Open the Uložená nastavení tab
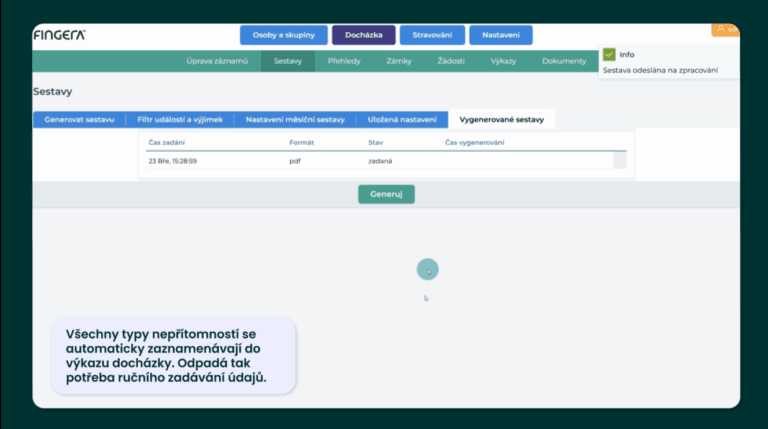This screenshot has width=768, height=429. (x=402, y=119)
